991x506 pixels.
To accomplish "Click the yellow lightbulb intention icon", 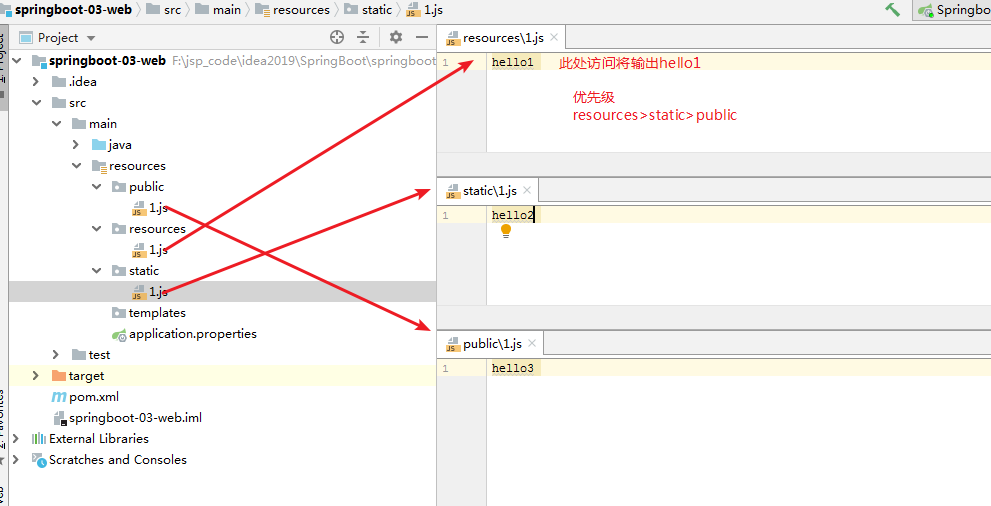I will pyautogui.click(x=506, y=231).
